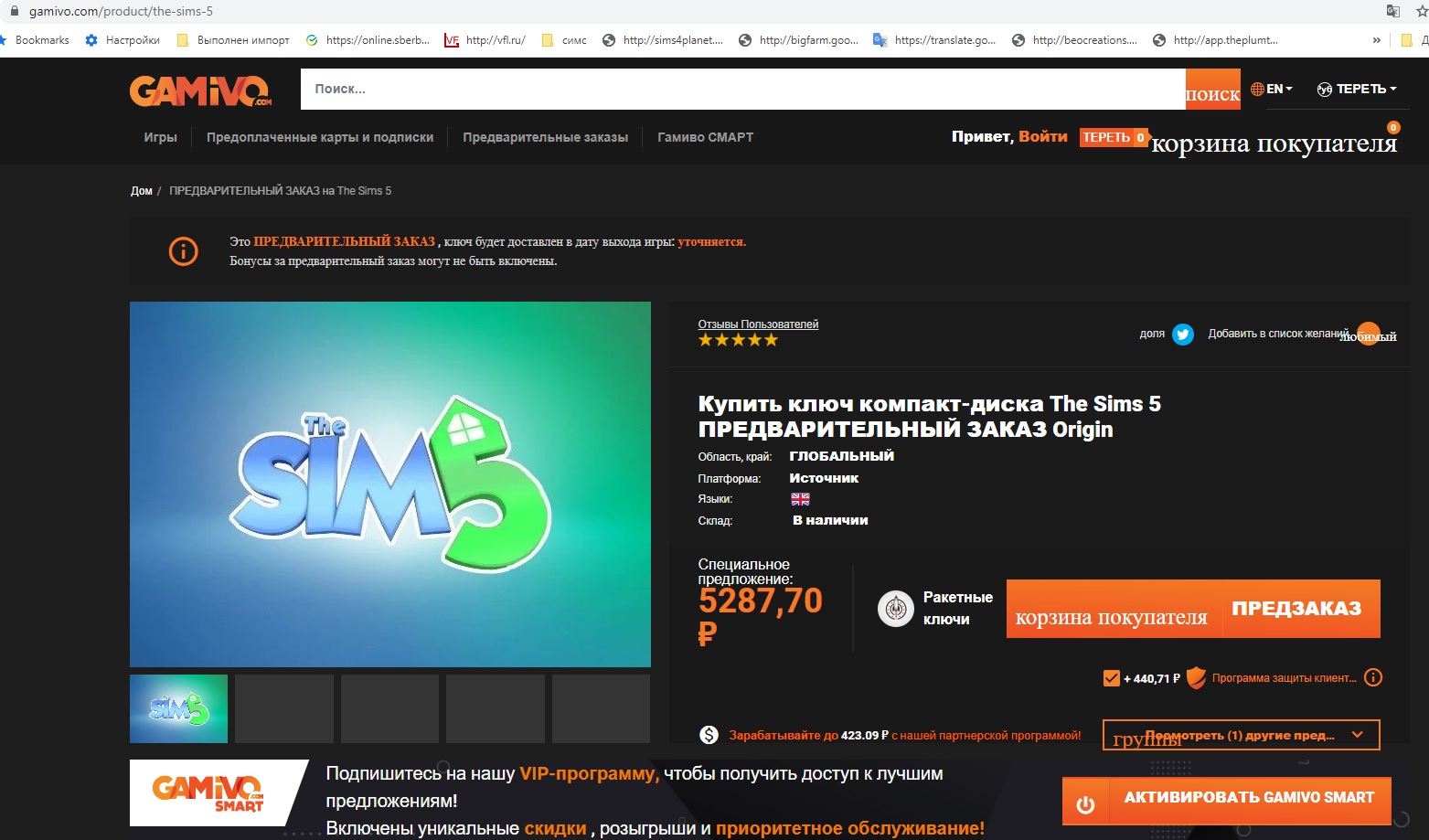
Task: Click the Дом breadcrumb link
Action: pos(141,191)
